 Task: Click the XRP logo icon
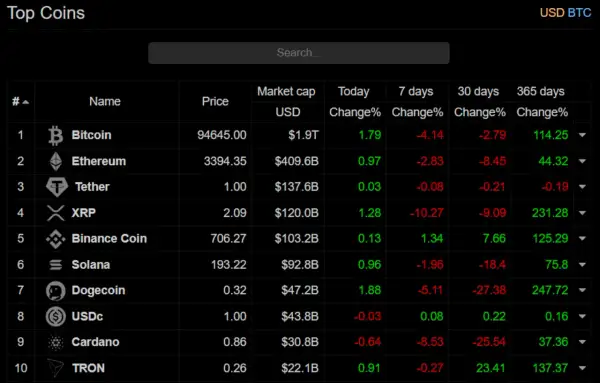pyautogui.click(x=56, y=213)
